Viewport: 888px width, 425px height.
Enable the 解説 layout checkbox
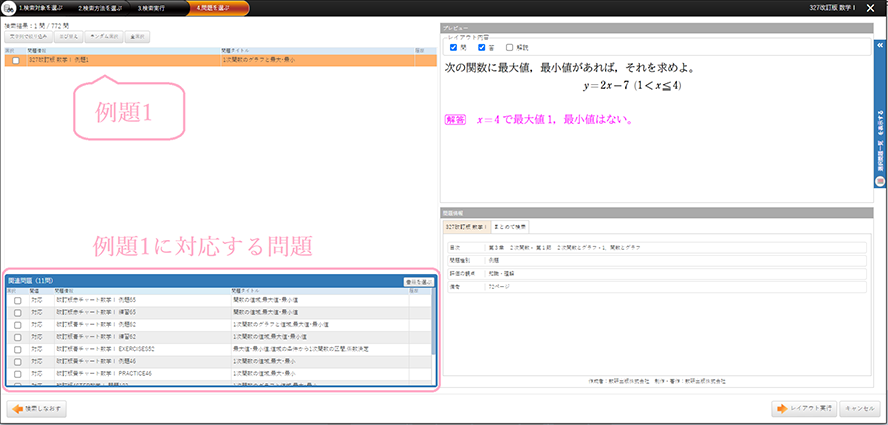(x=510, y=47)
